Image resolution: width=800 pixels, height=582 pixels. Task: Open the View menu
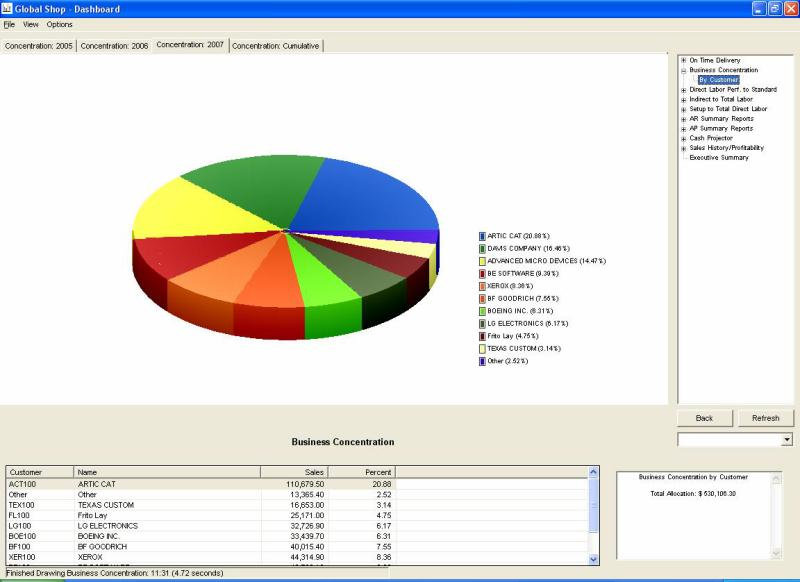click(31, 24)
